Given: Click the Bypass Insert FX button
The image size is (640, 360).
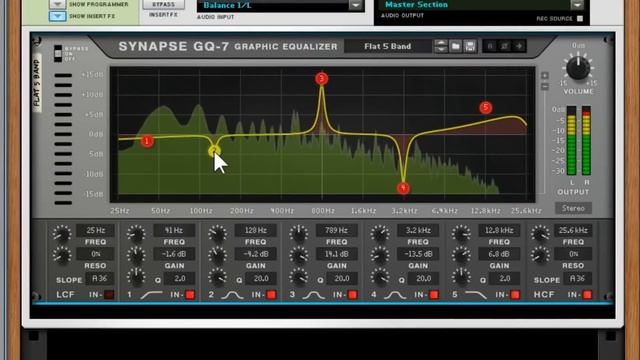Looking at the screenshot, I should [163, 4].
